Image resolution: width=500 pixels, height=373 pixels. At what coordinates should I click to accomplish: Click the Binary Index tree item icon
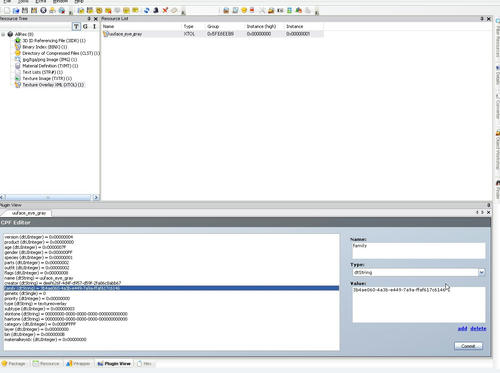pyautogui.click(x=18, y=47)
